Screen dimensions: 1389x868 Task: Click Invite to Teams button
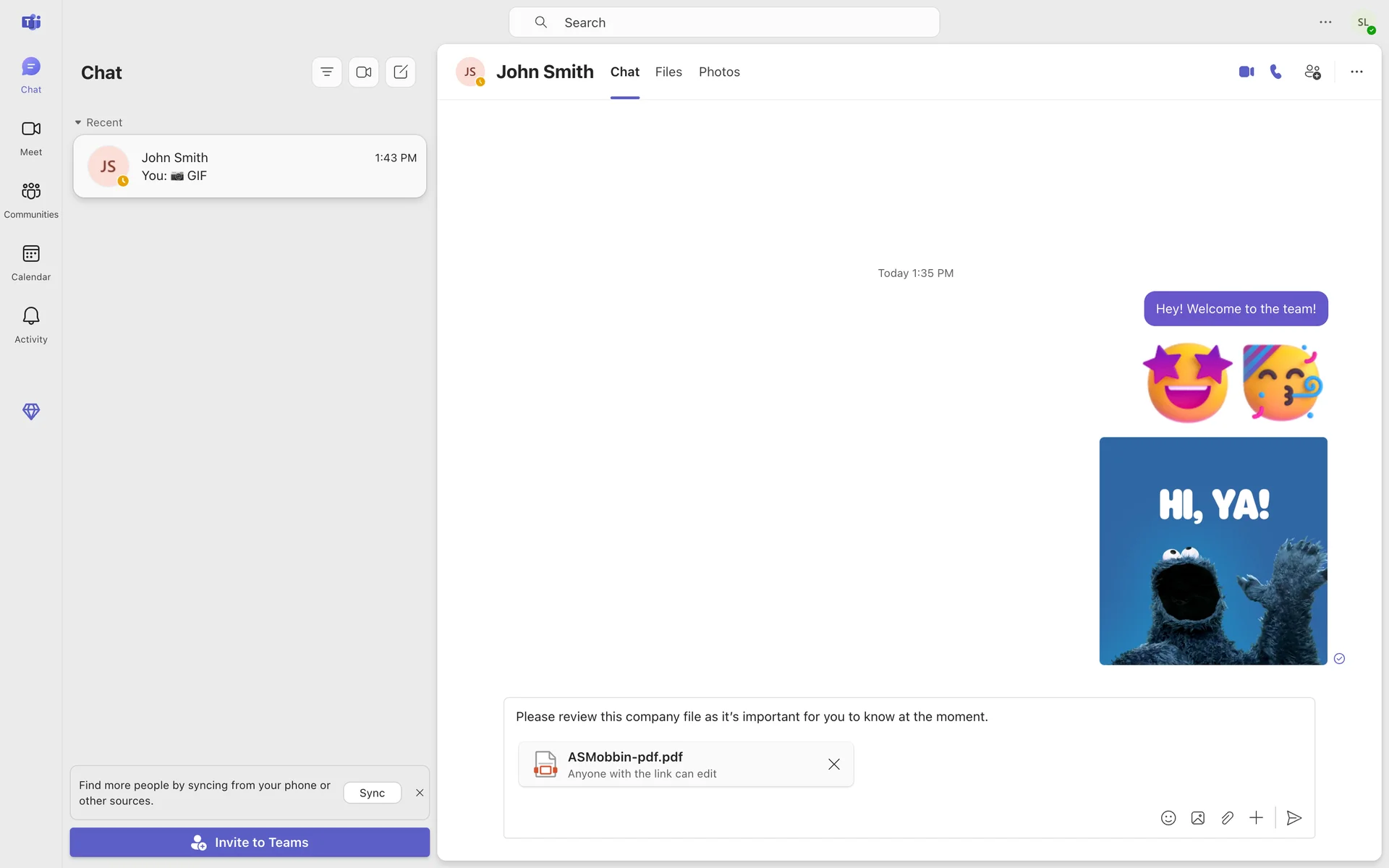click(250, 842)
